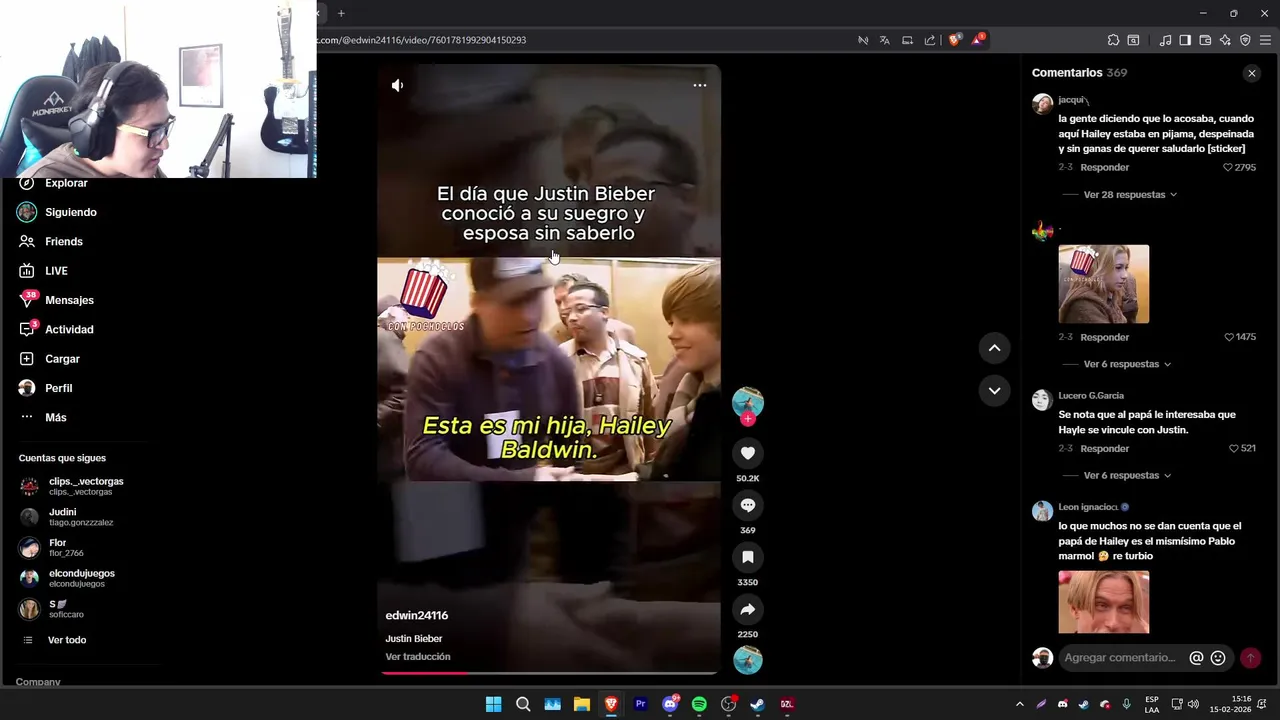Save the video with the bookmark icon
The image size is (1280, 720).
(748, 557)
